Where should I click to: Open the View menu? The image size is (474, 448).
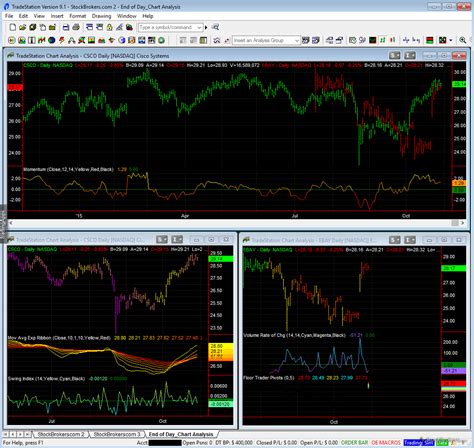tap(39, 16)
